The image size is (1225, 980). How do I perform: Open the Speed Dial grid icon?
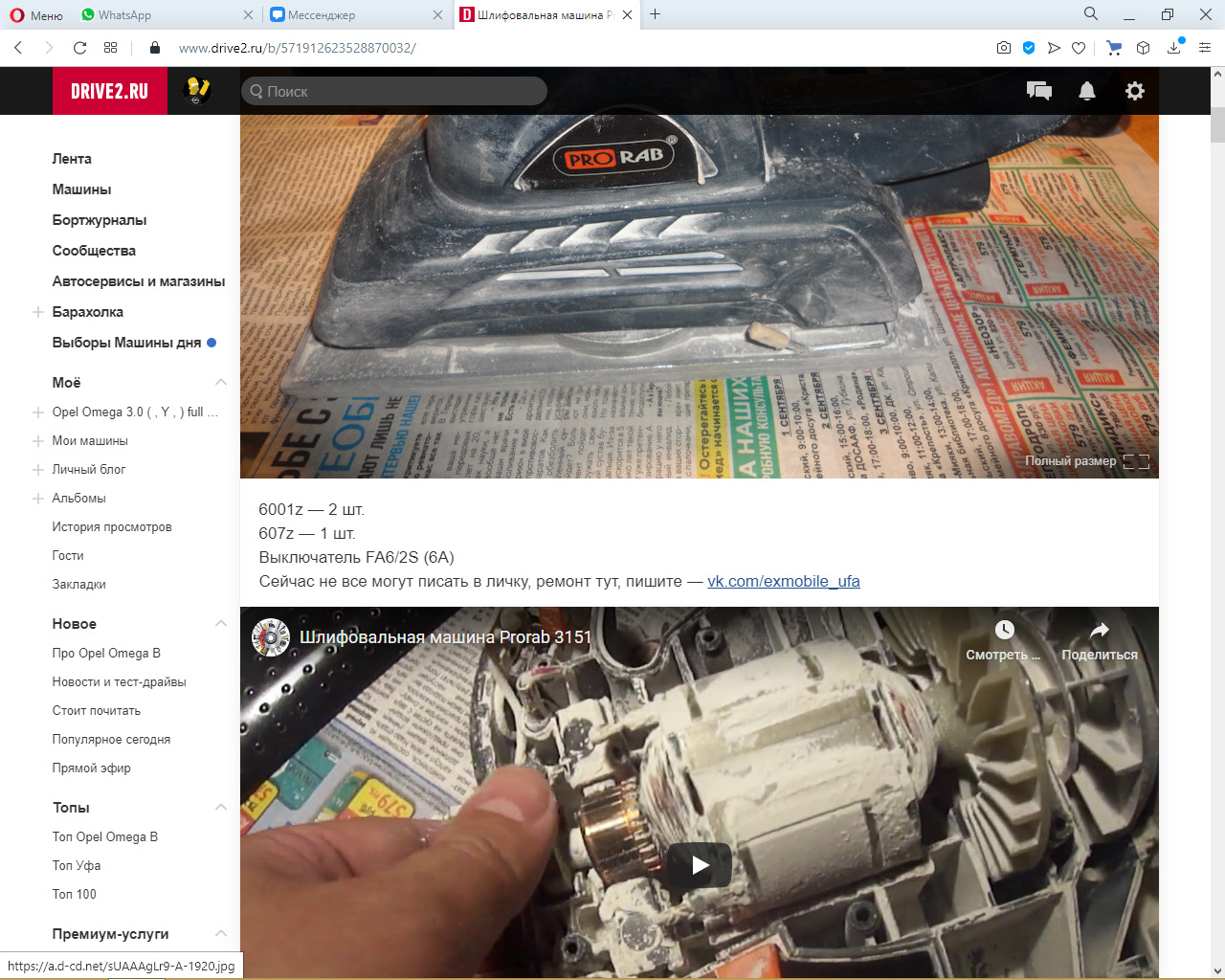111,48
